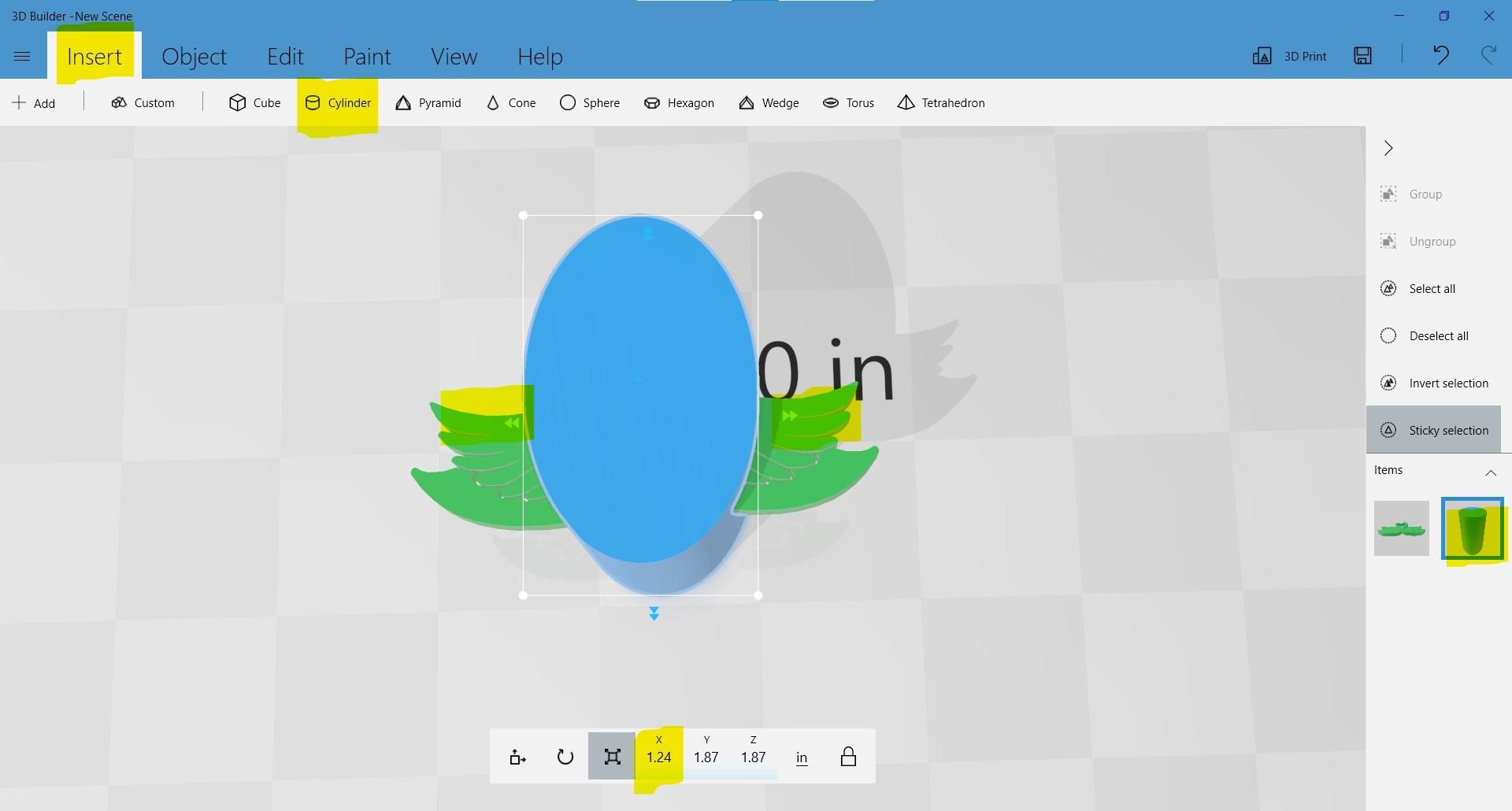Image resolution: width=1512 pixels, height=811 pixels.
Task: Open the View tab
Action: 454,57
